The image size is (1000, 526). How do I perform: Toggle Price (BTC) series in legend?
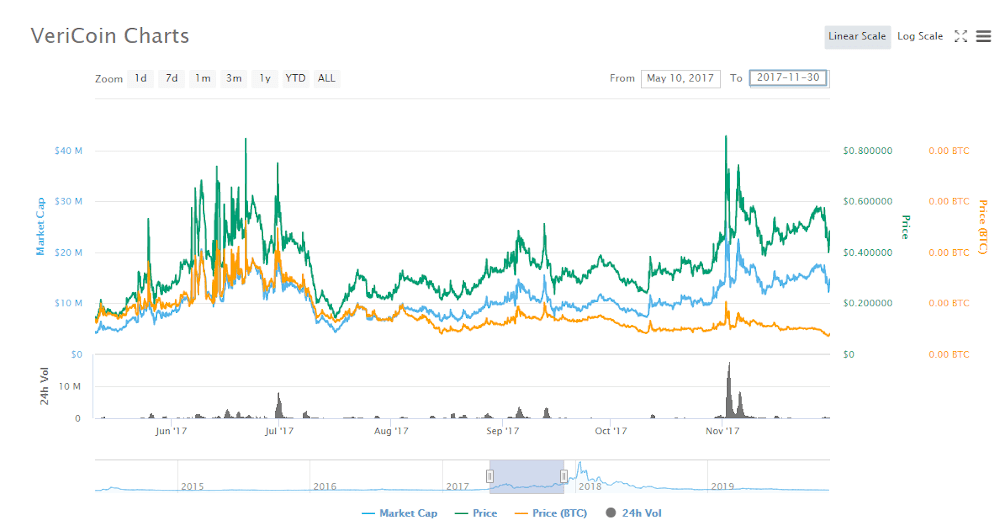tap(551, 513)
